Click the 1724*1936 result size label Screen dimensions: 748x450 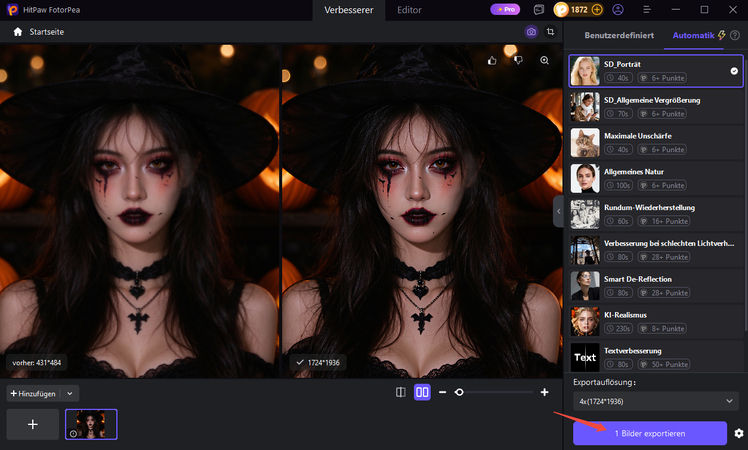tap(318, 363)
